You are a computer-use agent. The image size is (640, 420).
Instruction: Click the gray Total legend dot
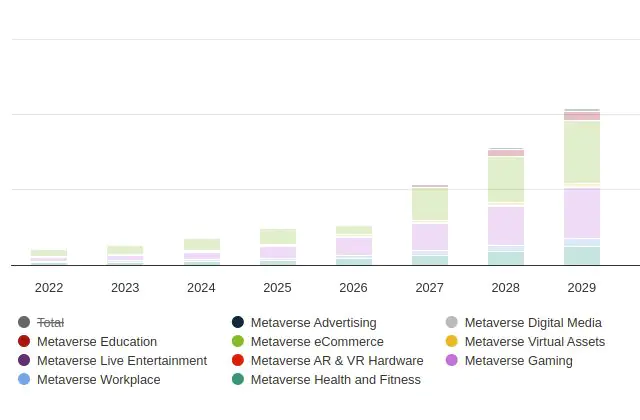pyautogui.click(x=24, y=323)
